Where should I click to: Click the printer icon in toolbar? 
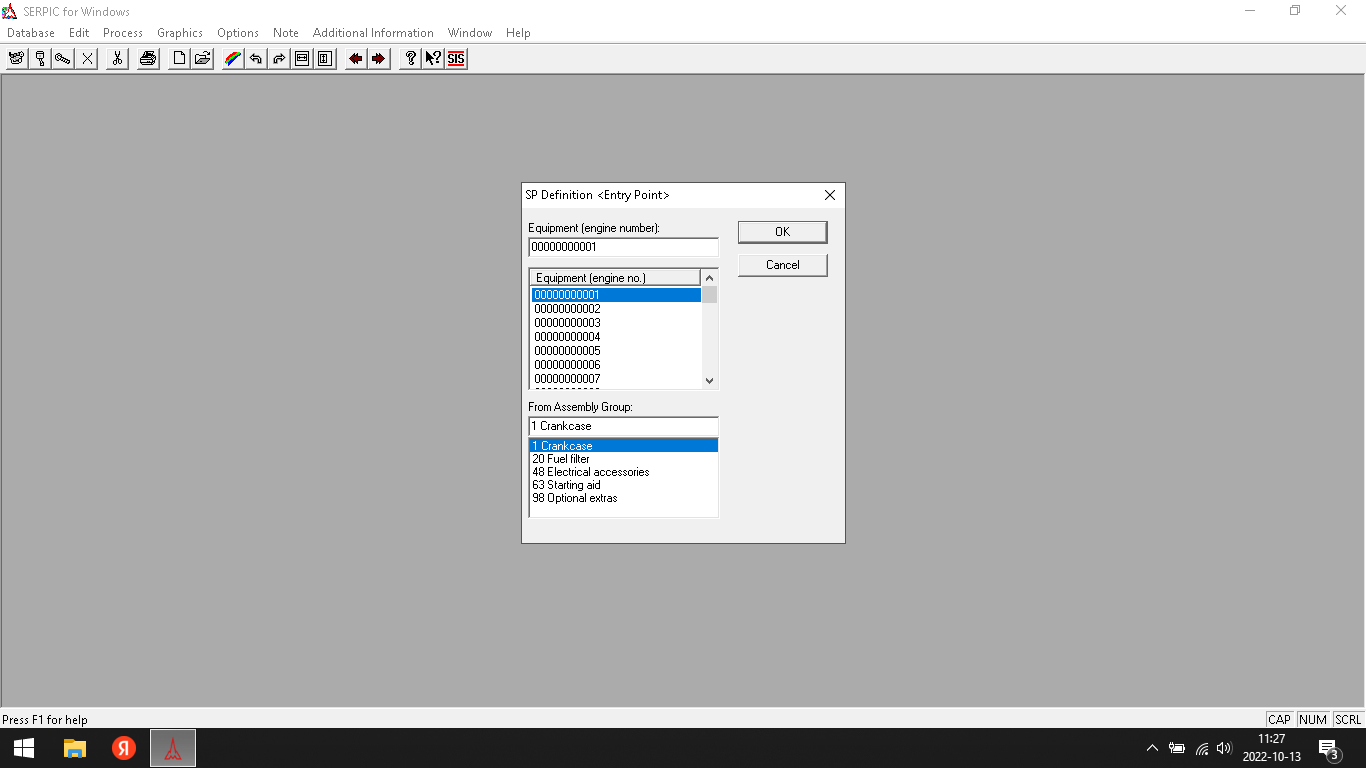pyautogui.click(x=148, y=59)
